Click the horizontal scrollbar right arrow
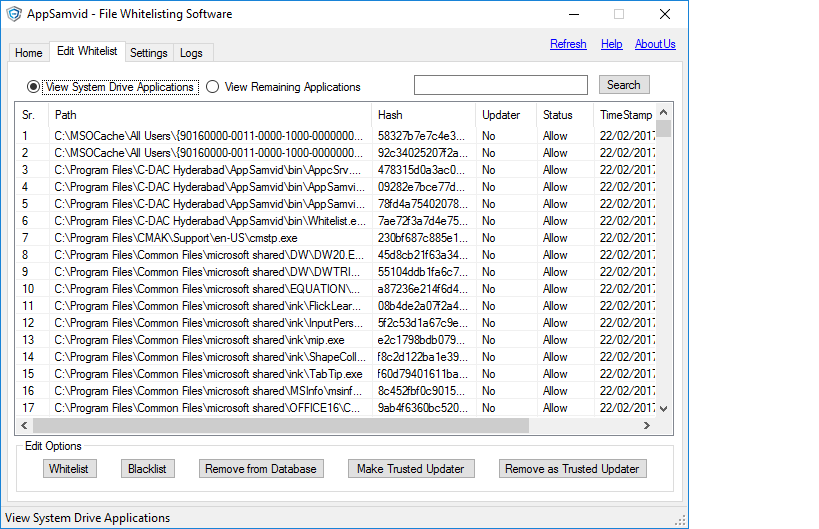 coord(648,426)
